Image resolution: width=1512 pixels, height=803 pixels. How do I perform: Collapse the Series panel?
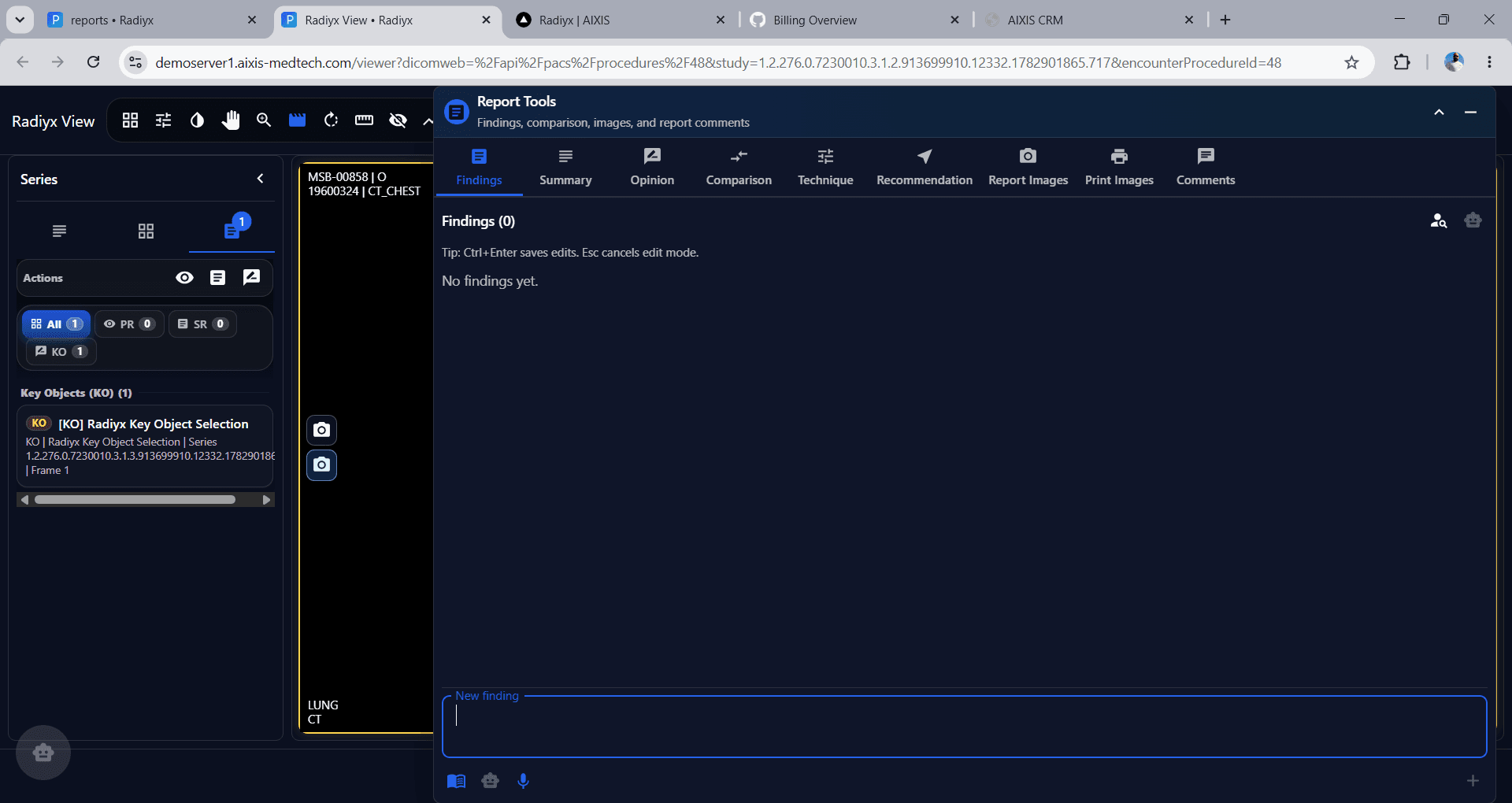pyautogui.click(x=261, y=179)
